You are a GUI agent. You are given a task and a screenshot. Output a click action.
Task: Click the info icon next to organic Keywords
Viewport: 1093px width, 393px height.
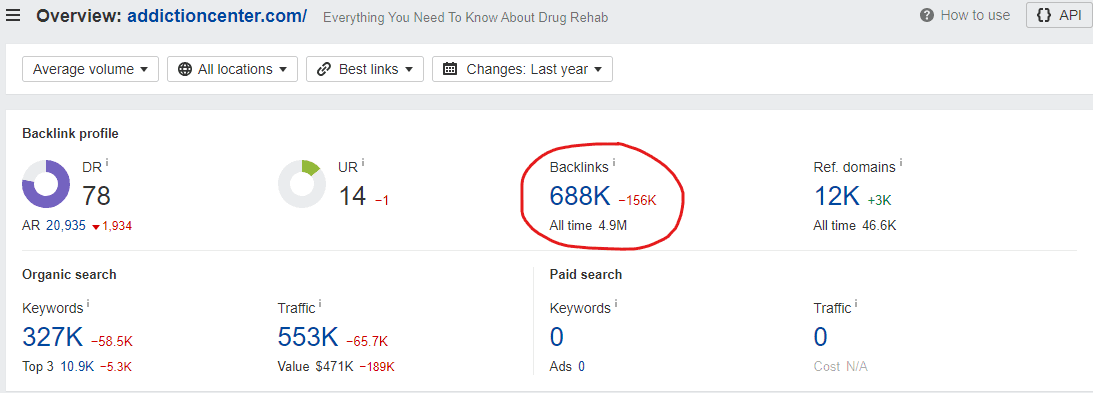88,305
